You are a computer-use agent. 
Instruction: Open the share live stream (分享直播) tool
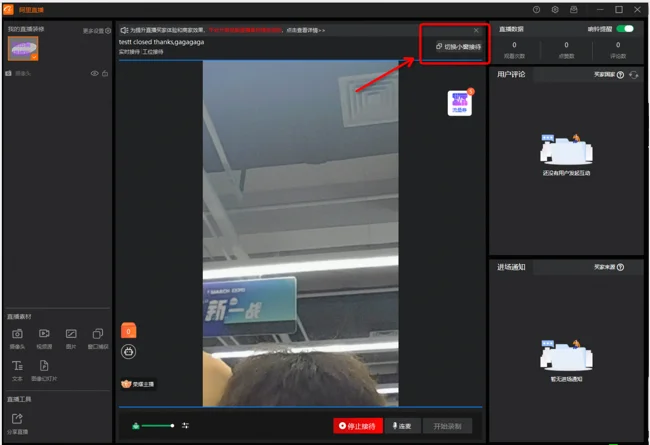coord(17,423)
